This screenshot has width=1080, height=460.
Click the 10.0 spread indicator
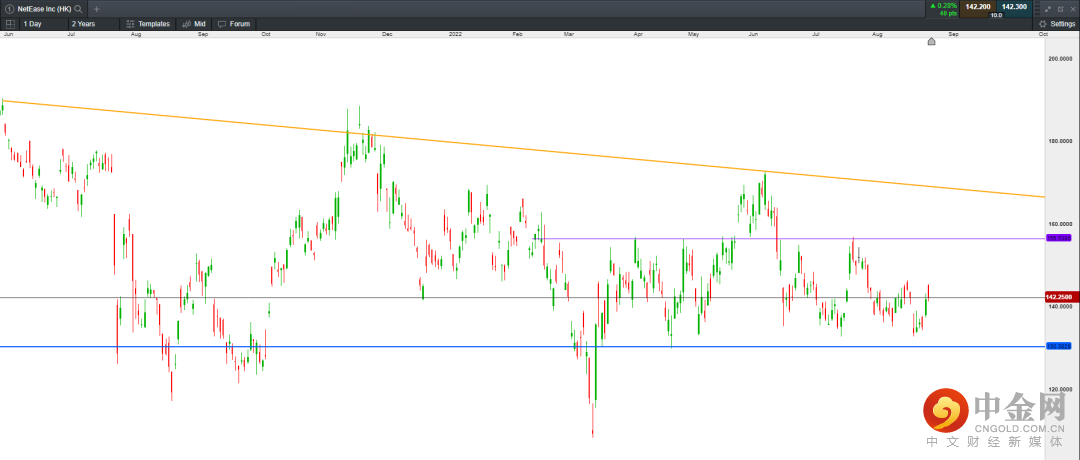coord(995,14)
